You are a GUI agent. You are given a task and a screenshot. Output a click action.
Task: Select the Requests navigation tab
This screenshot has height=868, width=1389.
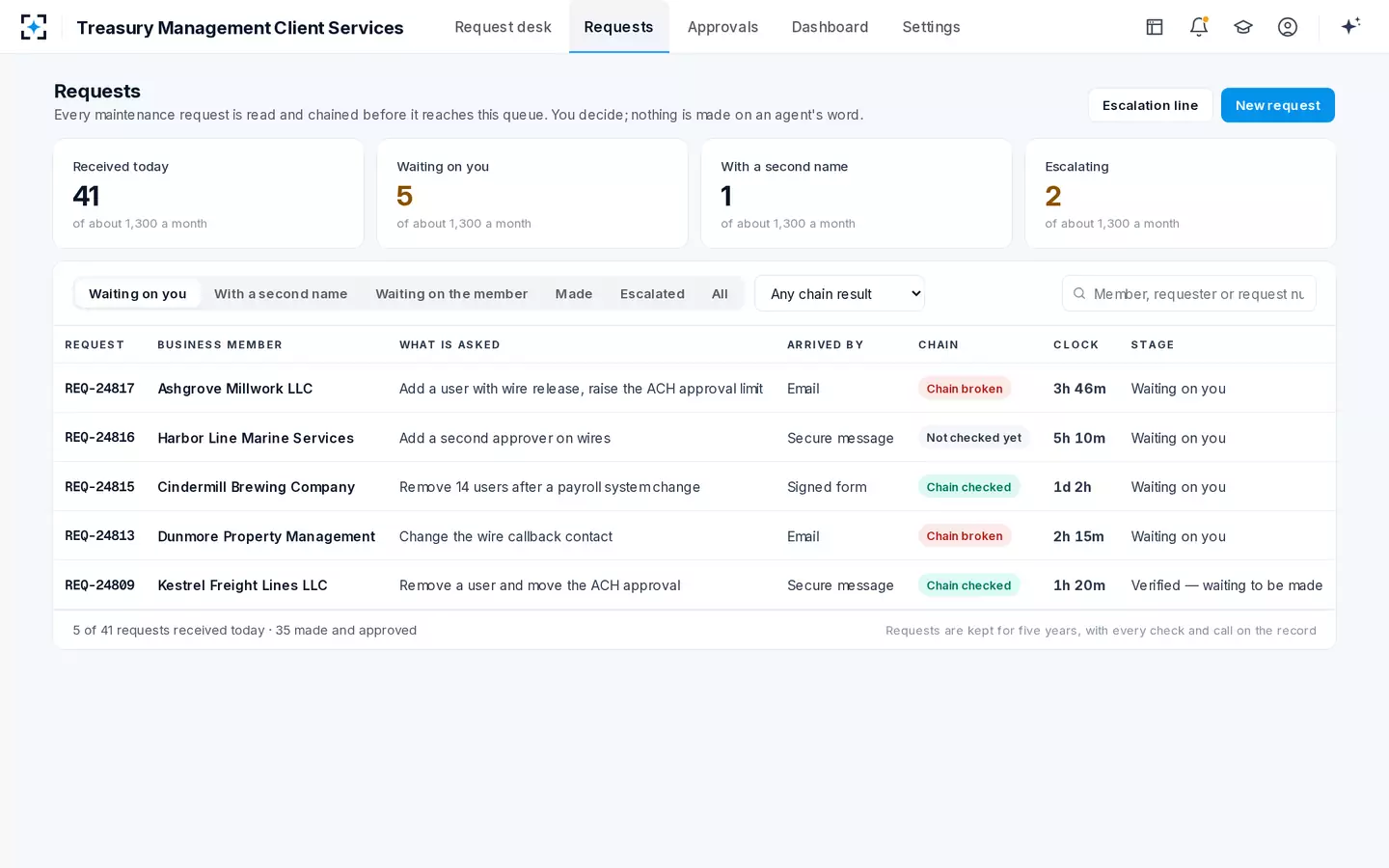618,27
